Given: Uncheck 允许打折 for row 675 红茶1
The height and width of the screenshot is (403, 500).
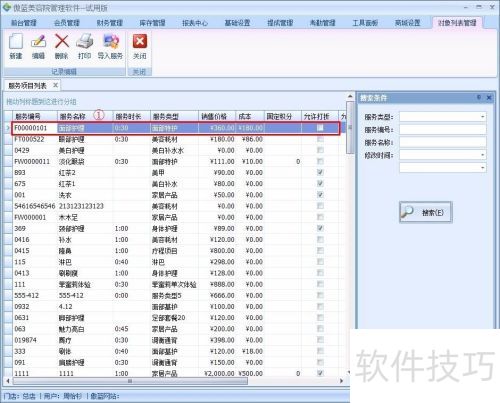Looking at the screenshot, I should coord(320,184).
